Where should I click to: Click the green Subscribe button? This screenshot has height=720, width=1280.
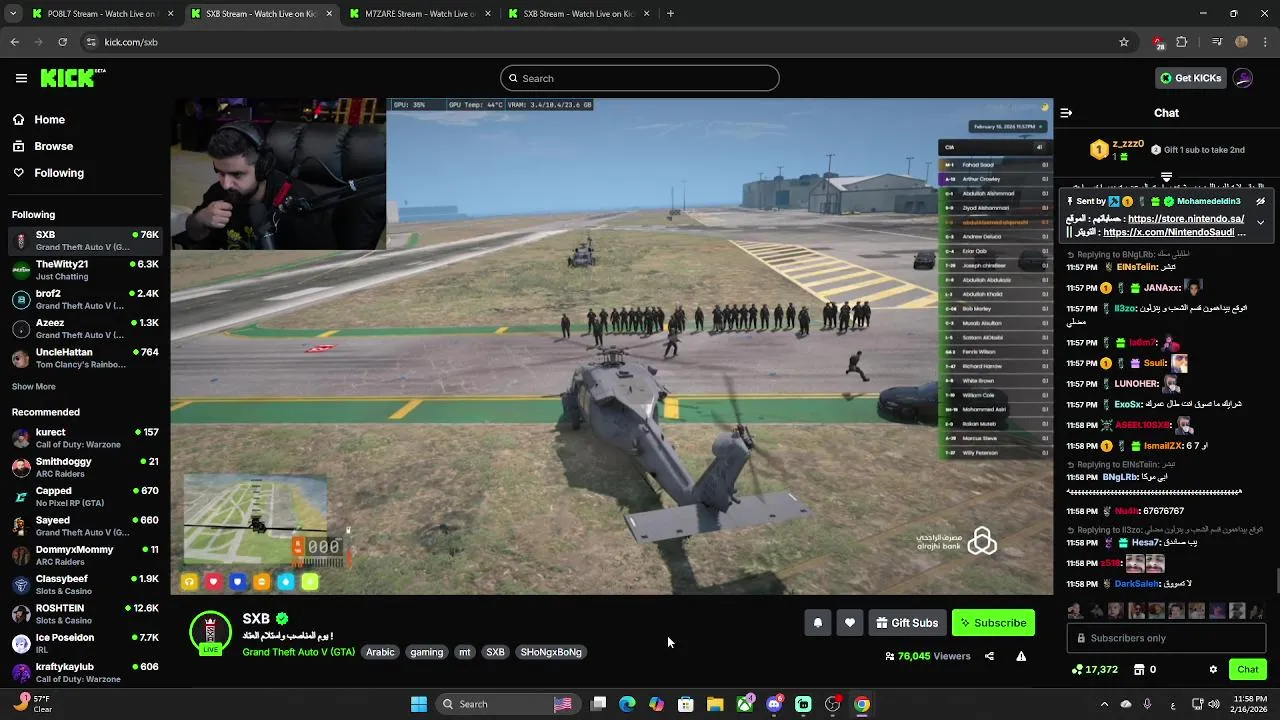(x=993, y=623)
